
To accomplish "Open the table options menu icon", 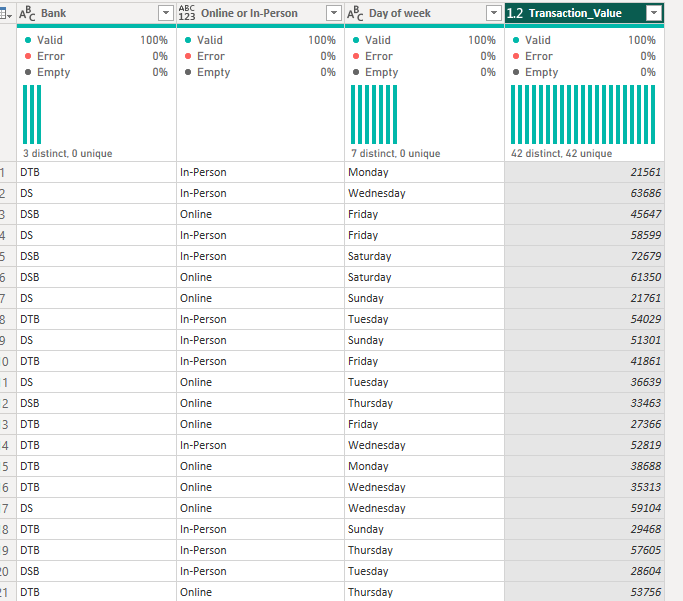I will [x=6, y=14].
